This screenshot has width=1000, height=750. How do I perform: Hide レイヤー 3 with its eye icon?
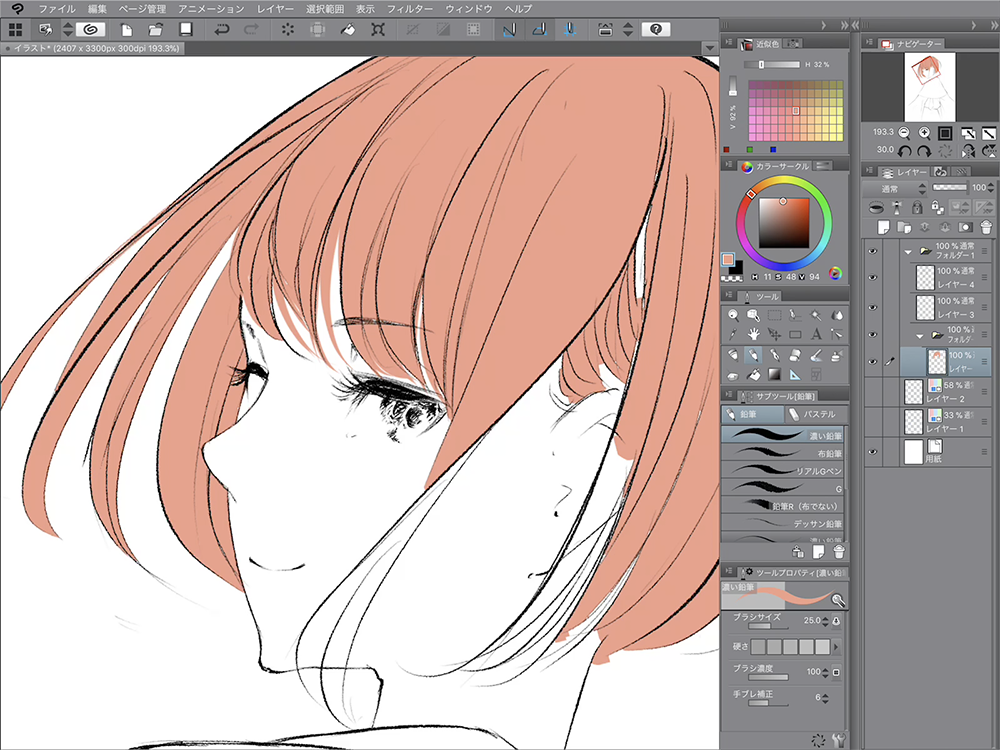pyautogui.click(x=872, y=307)
